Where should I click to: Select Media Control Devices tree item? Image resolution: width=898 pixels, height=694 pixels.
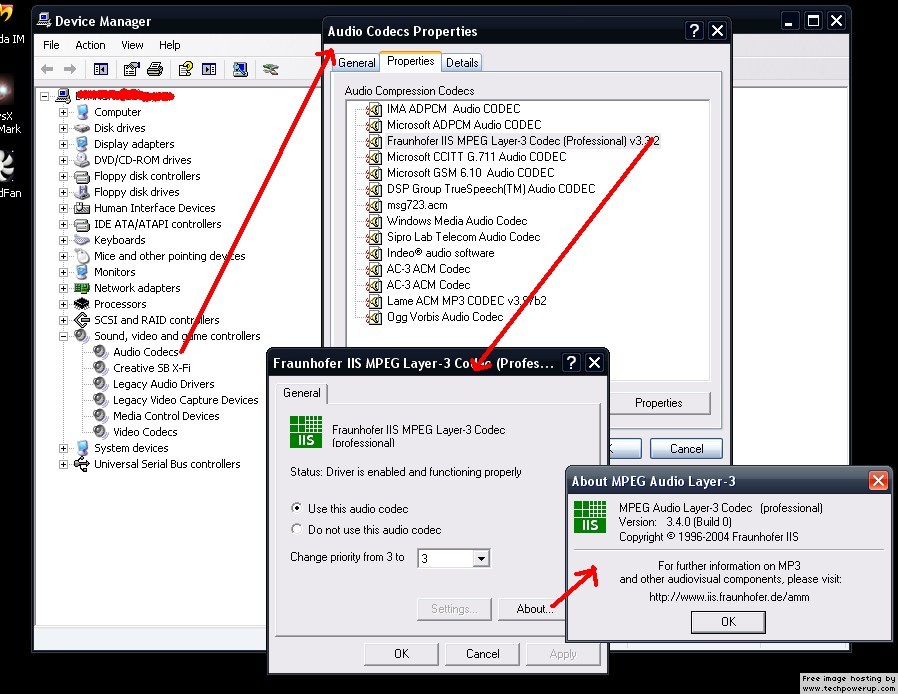(166, 416)
